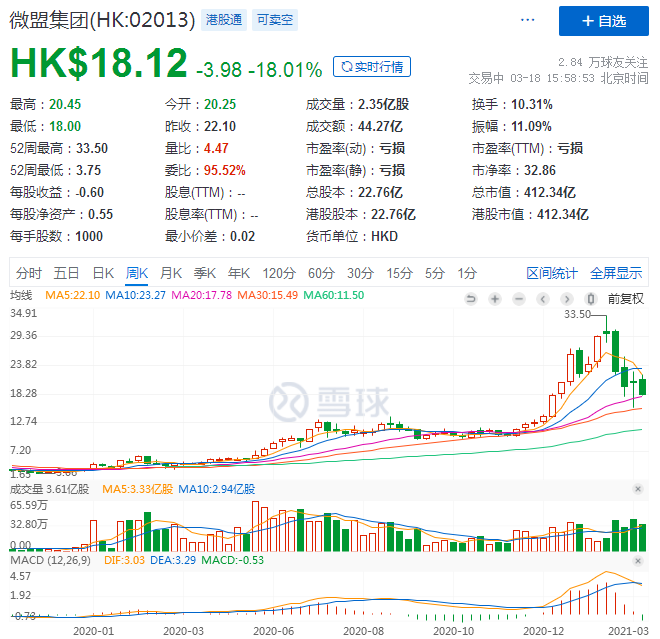The image size is (660, 639).
Task: Zoom out the chart with minus icon
Action: tap(519, 299)
